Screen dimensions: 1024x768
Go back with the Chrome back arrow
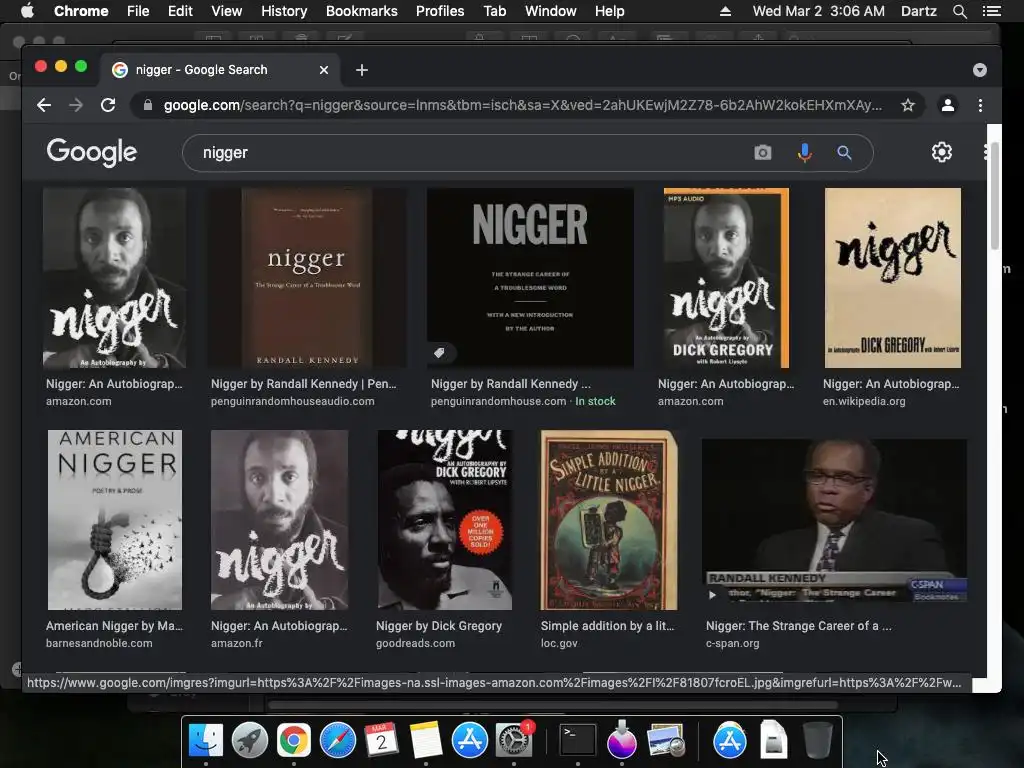coord(44,105)
